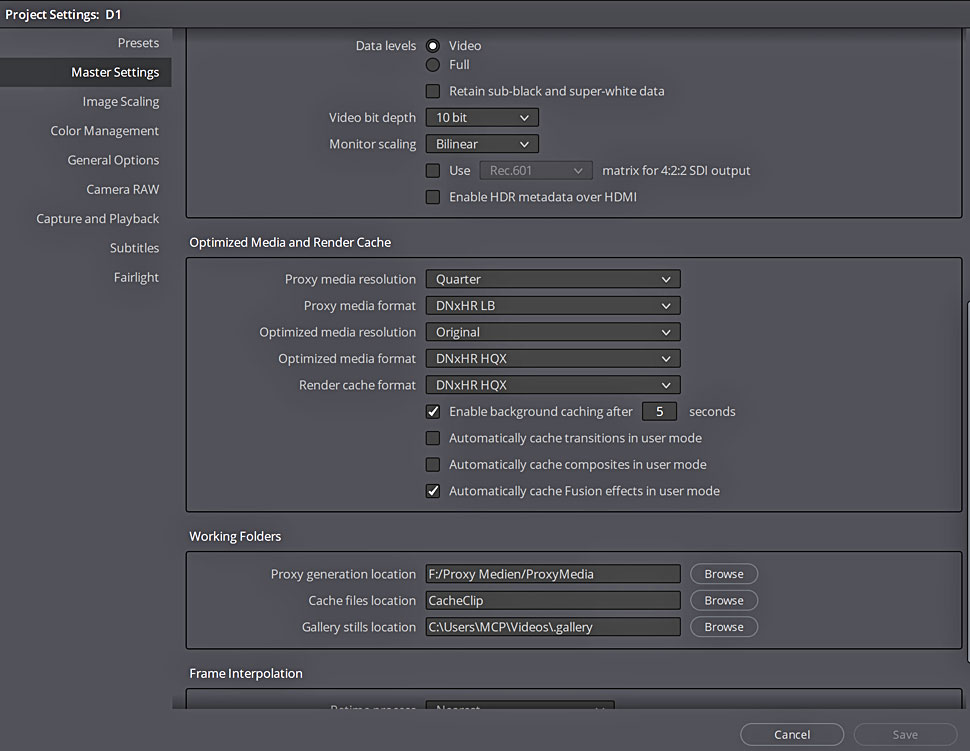
Task: Enable HDR metadata over HDMI checkbox
Action: [x=432, y=197]
